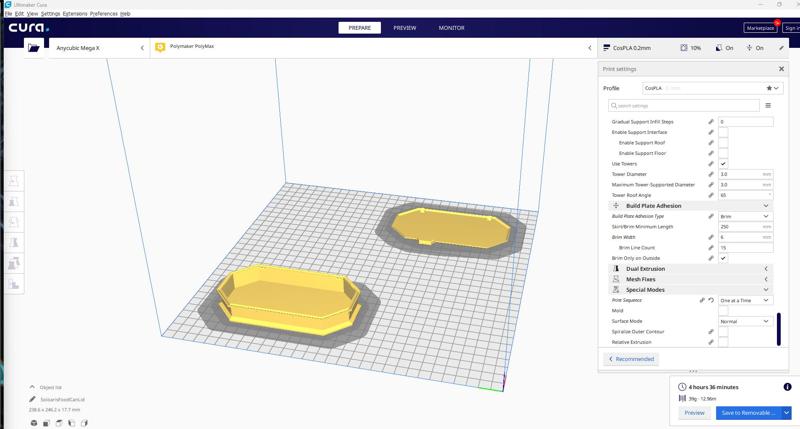Switch to the PREVIEW stage tab
The height and width of the screenshot is (429, 800).
(405, 28)
